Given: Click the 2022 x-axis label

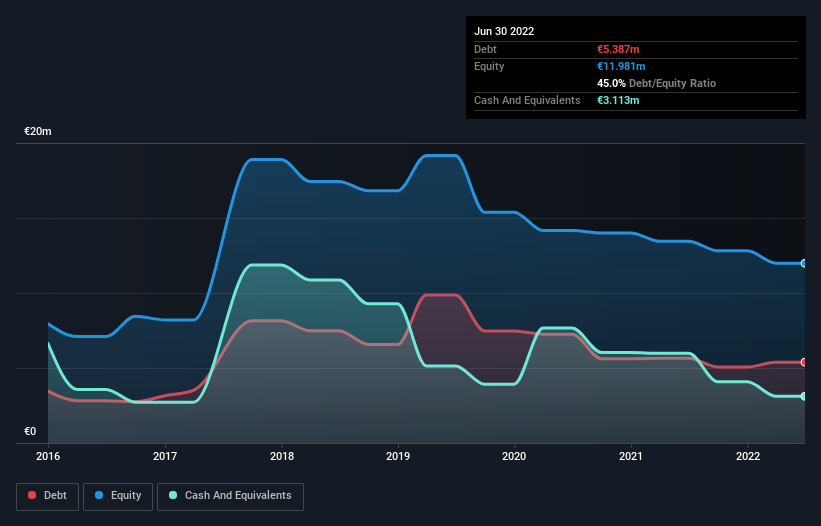Looking at the screenshot, I should [748, 456].
